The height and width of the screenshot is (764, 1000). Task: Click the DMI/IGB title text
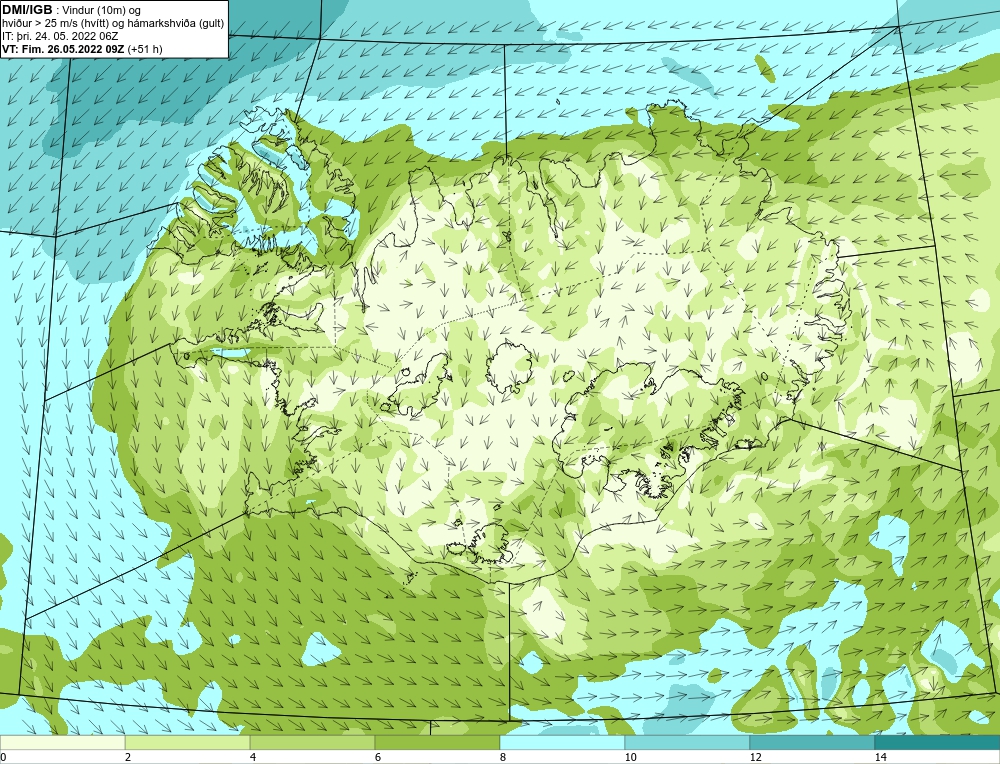point(27,10)
